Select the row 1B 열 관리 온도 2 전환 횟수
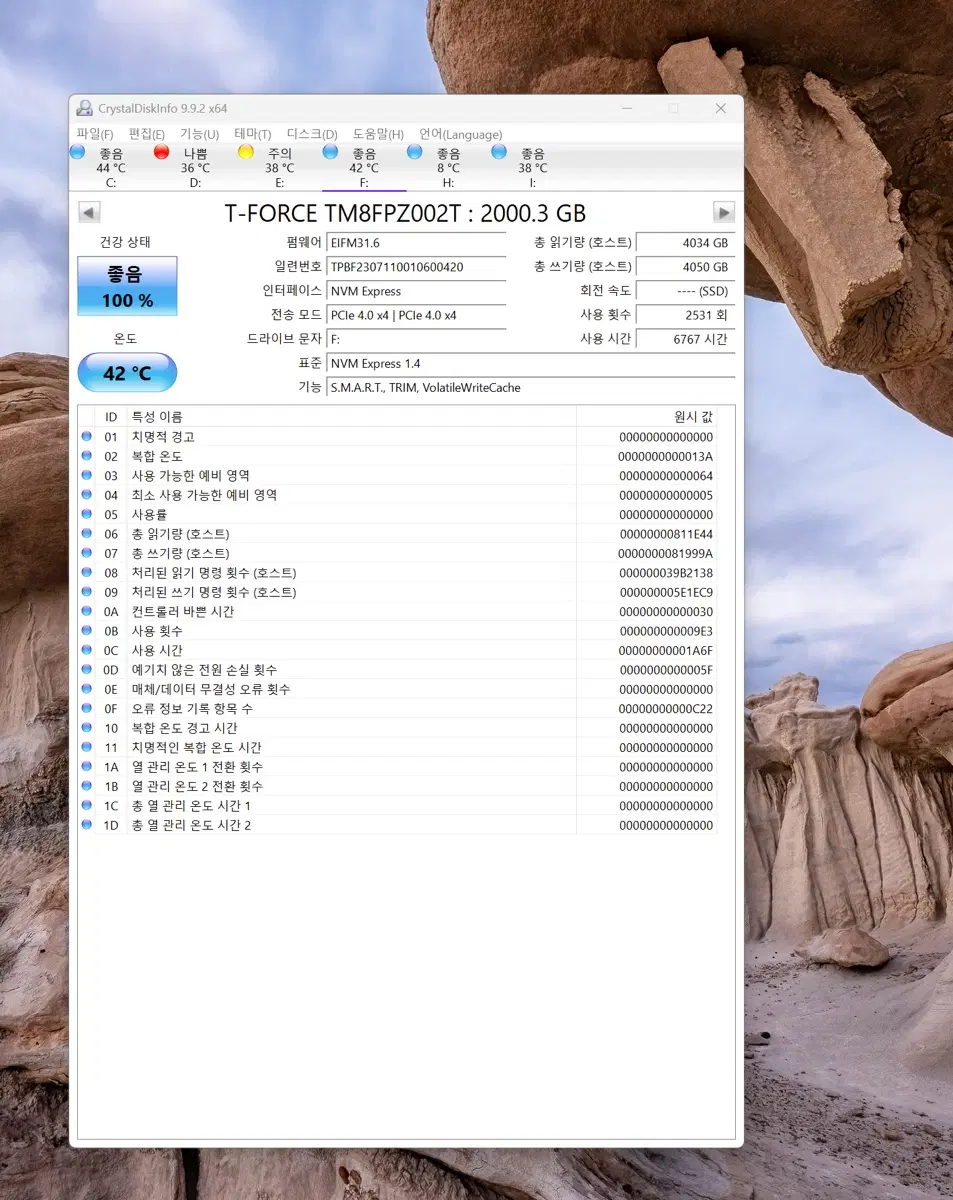The height and width of the screenshot is (1200, 953). (397, 786)
